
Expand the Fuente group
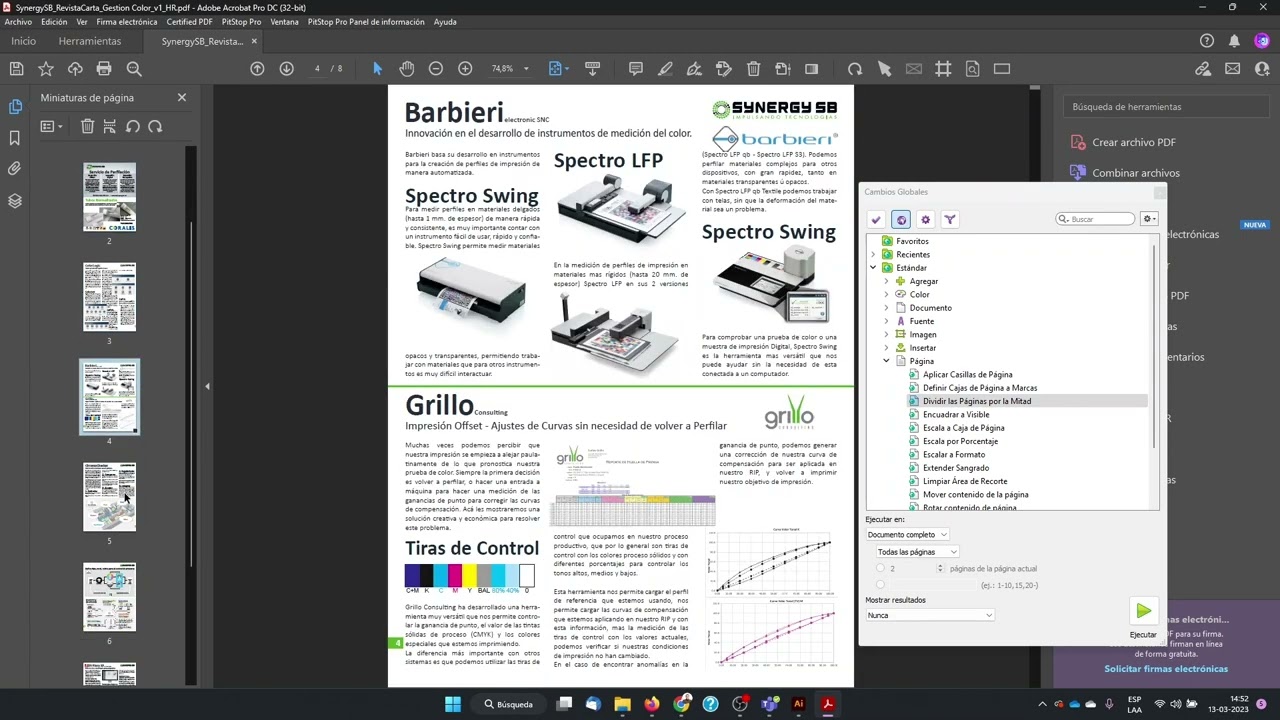(886, 321)
